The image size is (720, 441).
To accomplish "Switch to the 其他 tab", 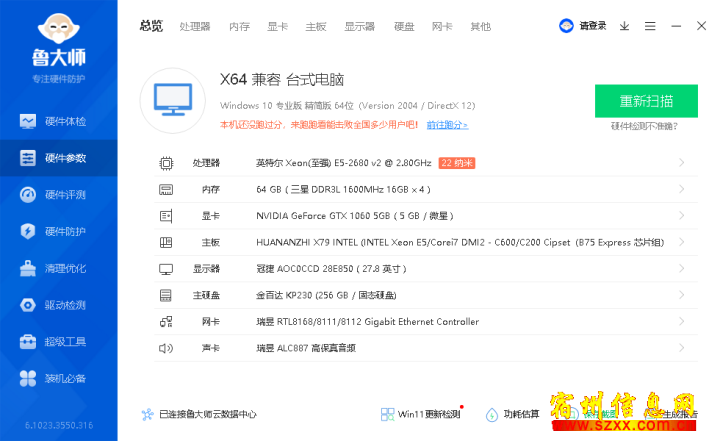I will [480, 27].
